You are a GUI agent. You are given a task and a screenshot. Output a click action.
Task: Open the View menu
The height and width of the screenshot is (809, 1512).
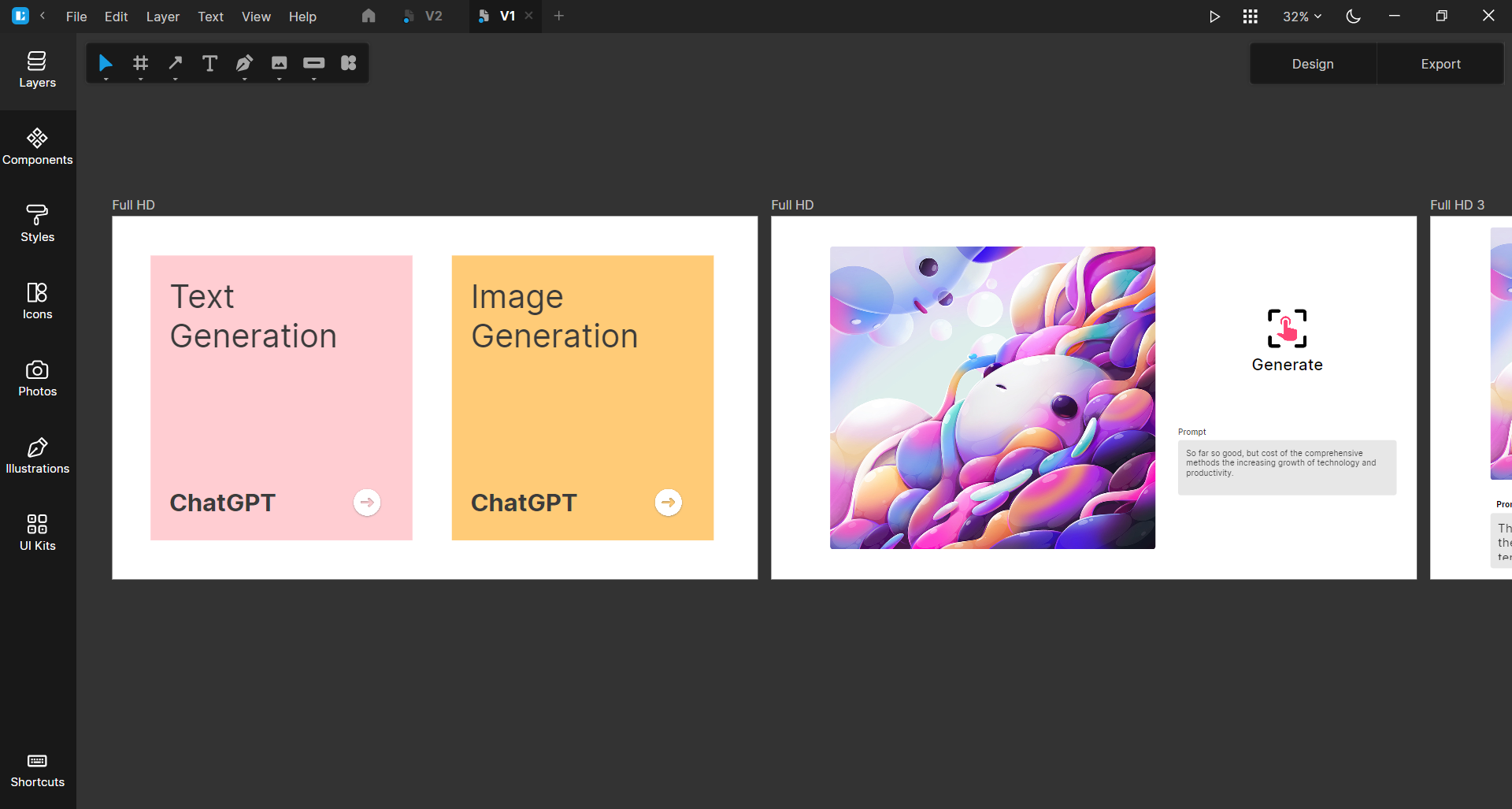pyautogui.click(x=256, y=17)
